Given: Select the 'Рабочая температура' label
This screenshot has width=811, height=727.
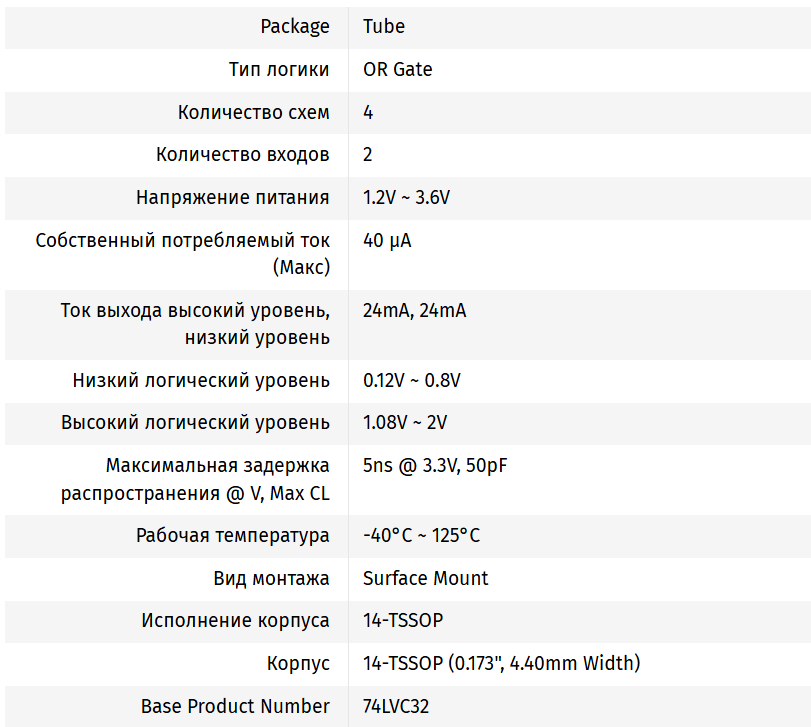Looking at the screenshot, I should 232,536.
